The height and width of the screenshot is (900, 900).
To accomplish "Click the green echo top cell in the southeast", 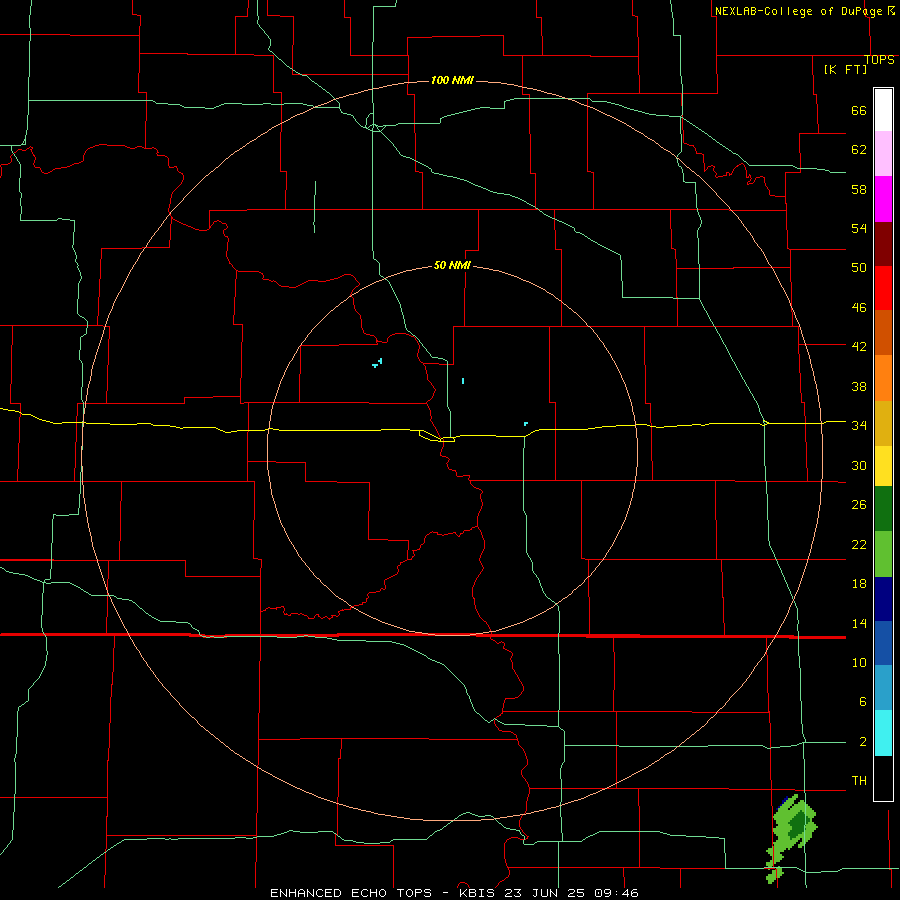I will click(x=791, y=838).
